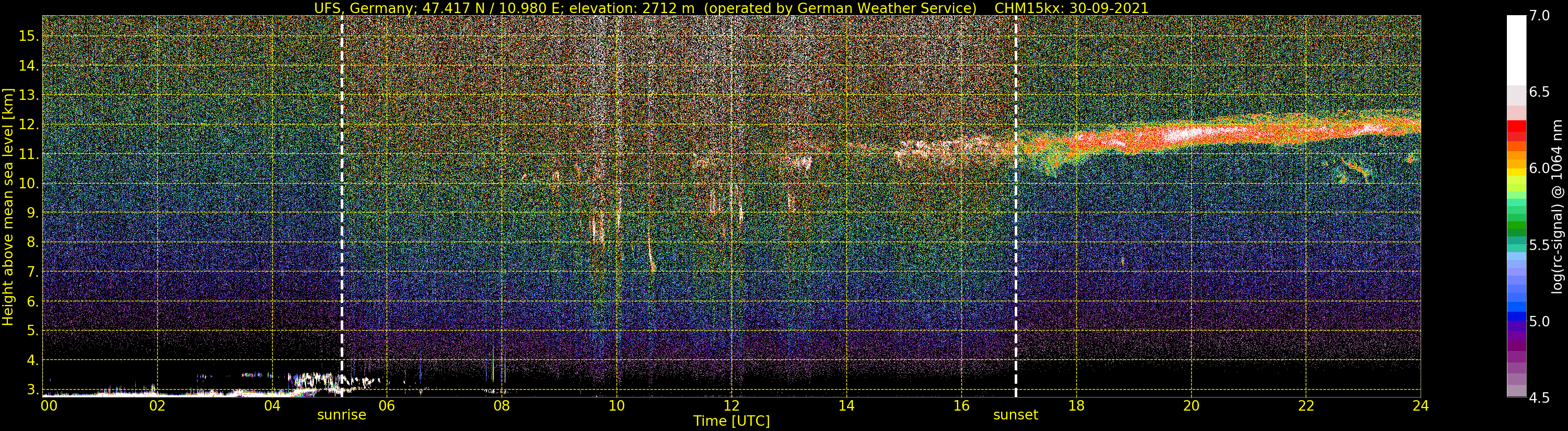Click the "00" time axis tick label
This screenshot has height=431, width=1568.
[x=48, y=405]
